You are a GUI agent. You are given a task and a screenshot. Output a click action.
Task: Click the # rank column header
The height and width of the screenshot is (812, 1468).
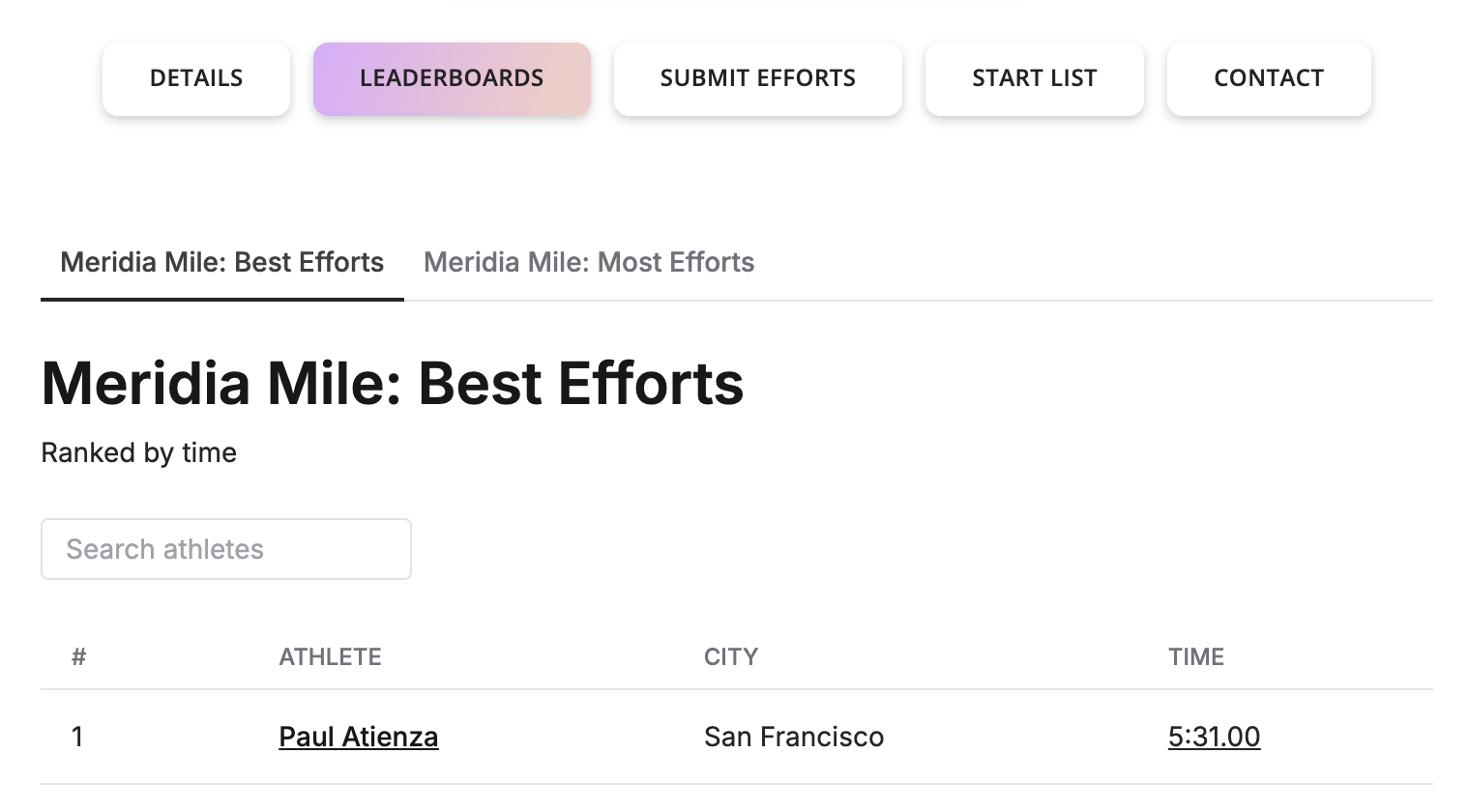coord(78,657)
